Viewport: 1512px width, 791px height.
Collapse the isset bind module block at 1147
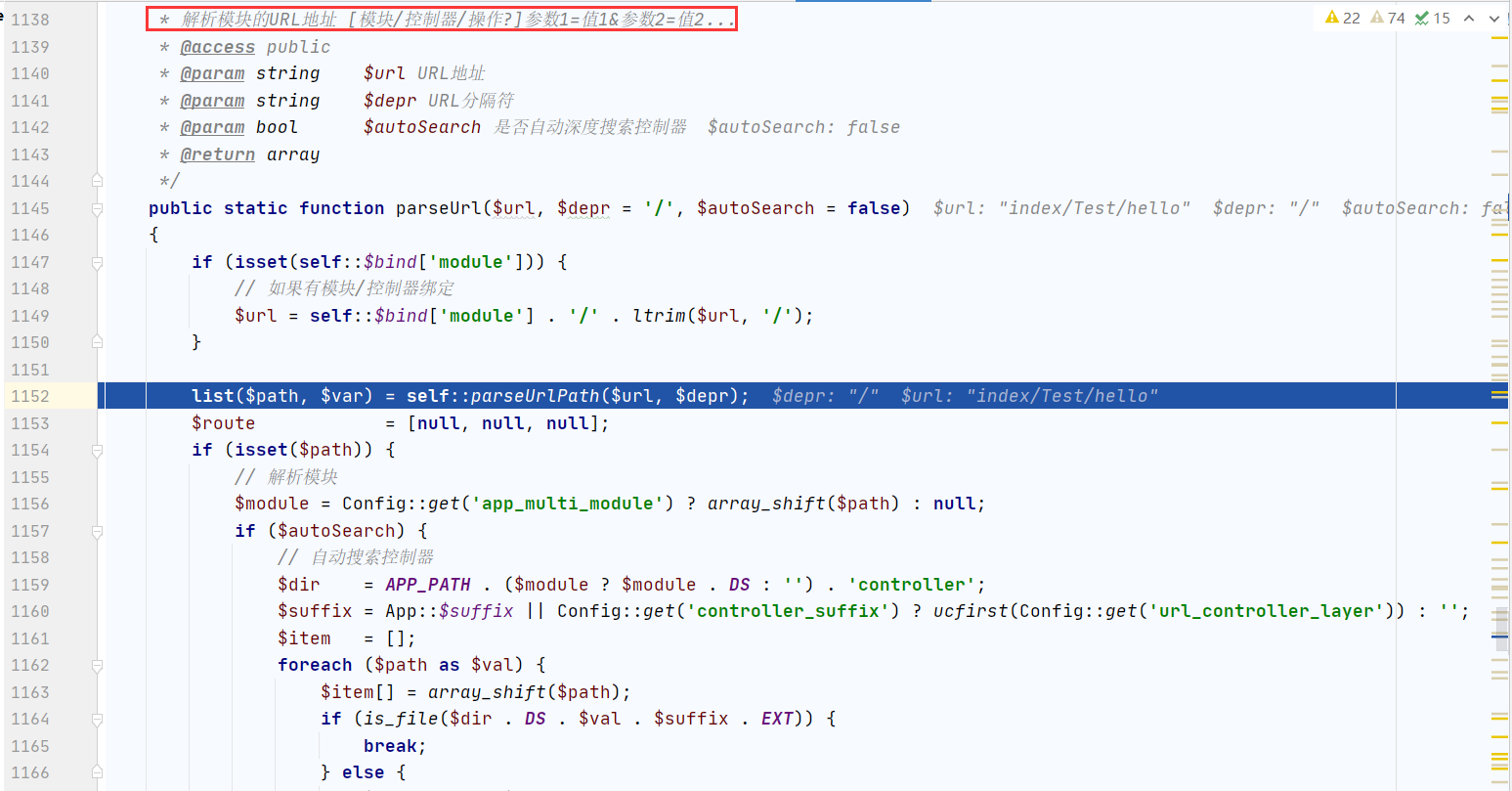pyautogui.click(x=97, y=262)
